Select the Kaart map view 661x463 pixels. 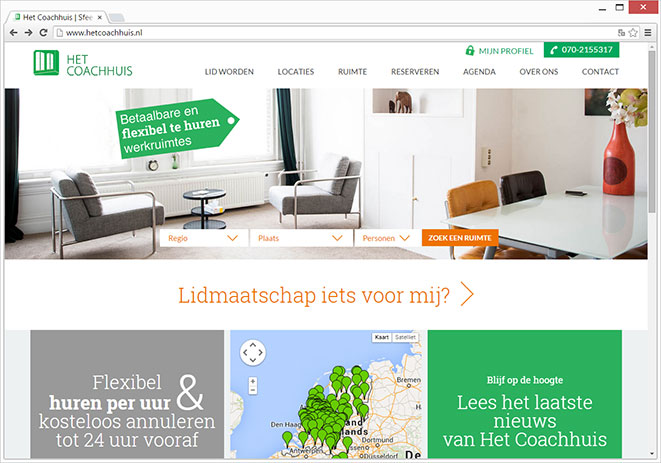click(382, 337)
